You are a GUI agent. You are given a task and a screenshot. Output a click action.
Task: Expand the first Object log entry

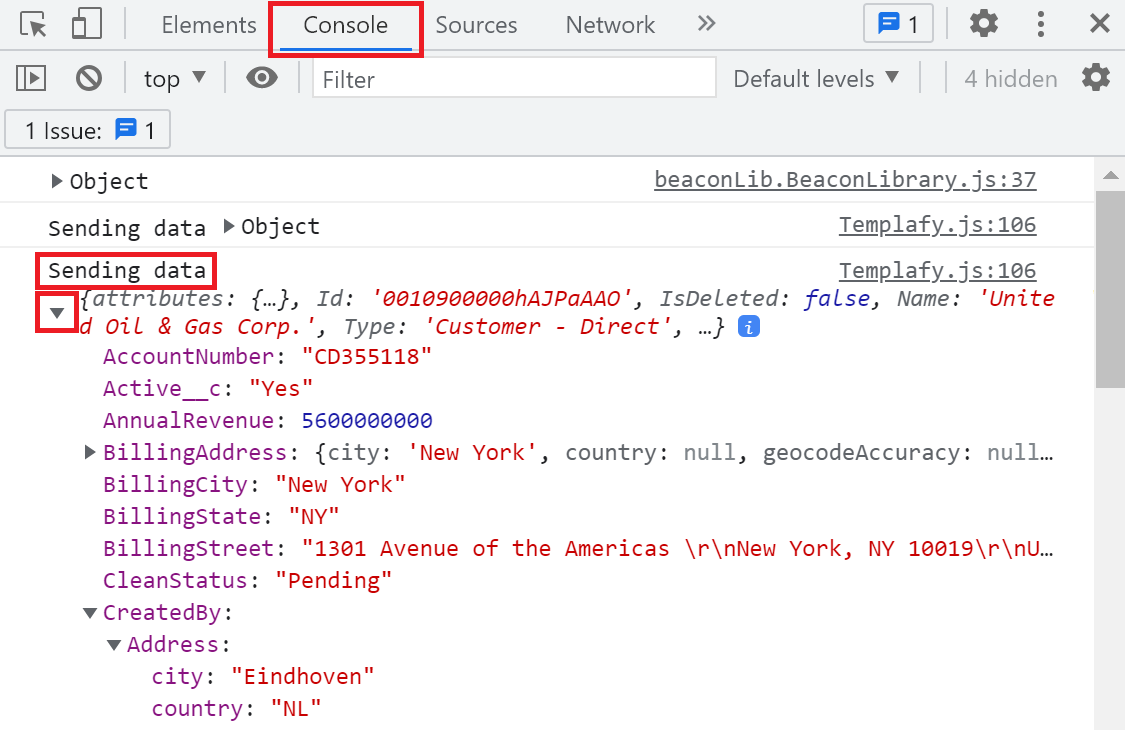coord(57,181)
